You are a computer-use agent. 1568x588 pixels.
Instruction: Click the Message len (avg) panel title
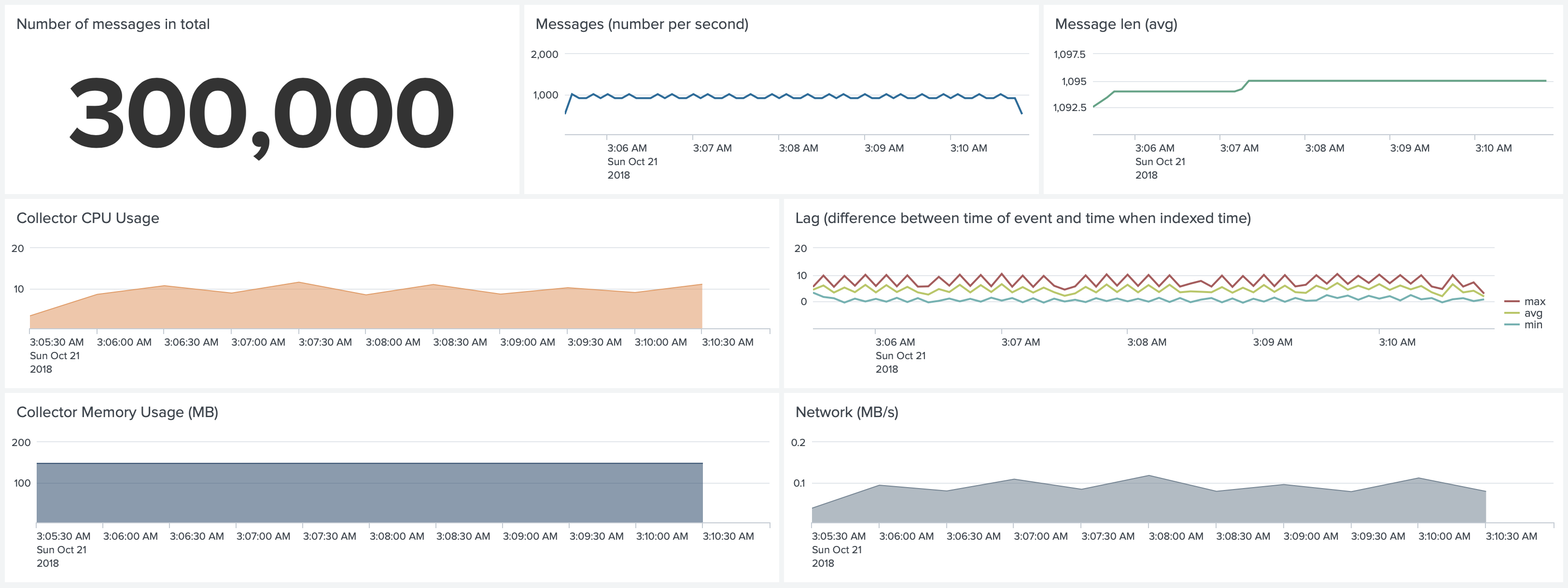click(x=1115, y=24)
